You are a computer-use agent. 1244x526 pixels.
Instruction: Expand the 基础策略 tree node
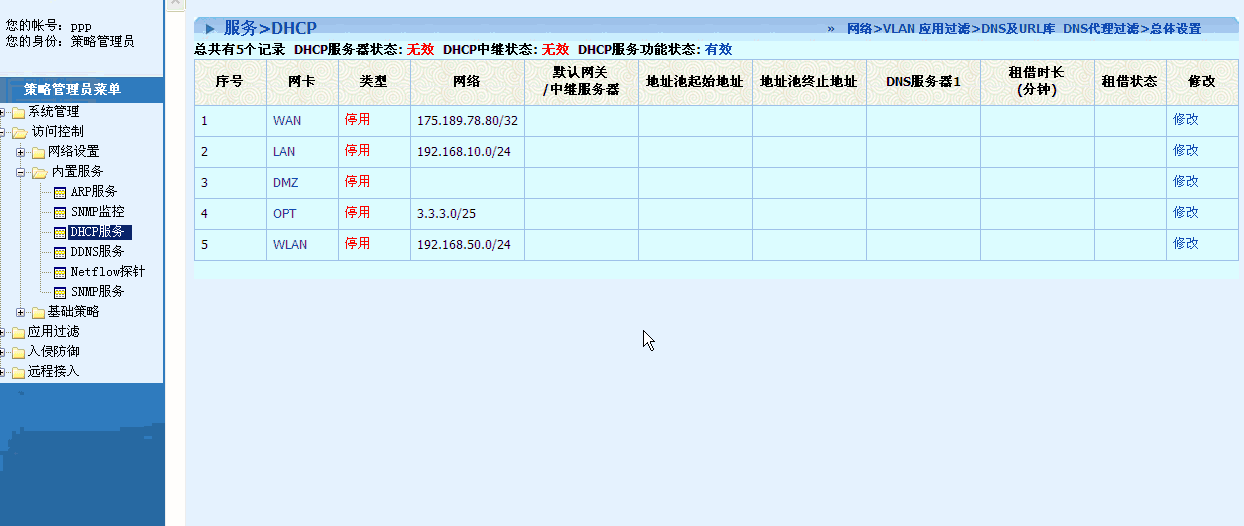click(x=21, y=312)
